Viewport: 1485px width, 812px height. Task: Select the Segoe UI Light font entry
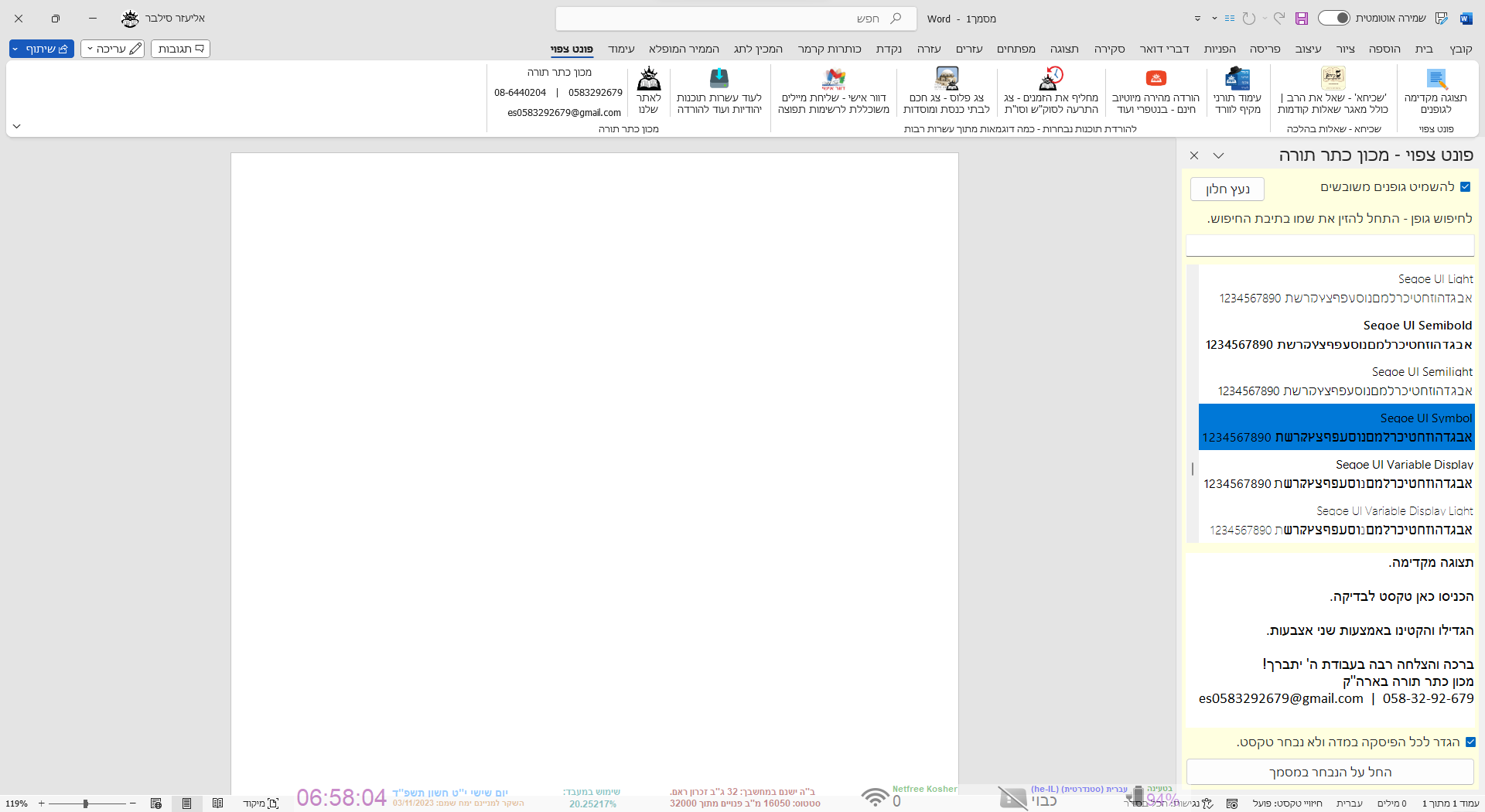pos(1336,288)
